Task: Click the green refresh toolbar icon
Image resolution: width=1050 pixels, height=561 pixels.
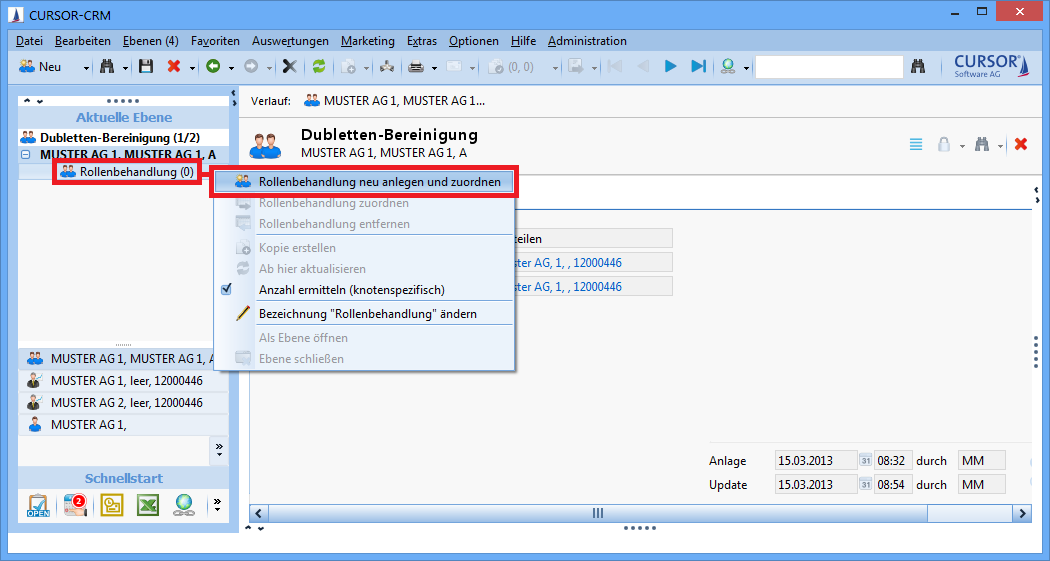Action: (319, 67)
